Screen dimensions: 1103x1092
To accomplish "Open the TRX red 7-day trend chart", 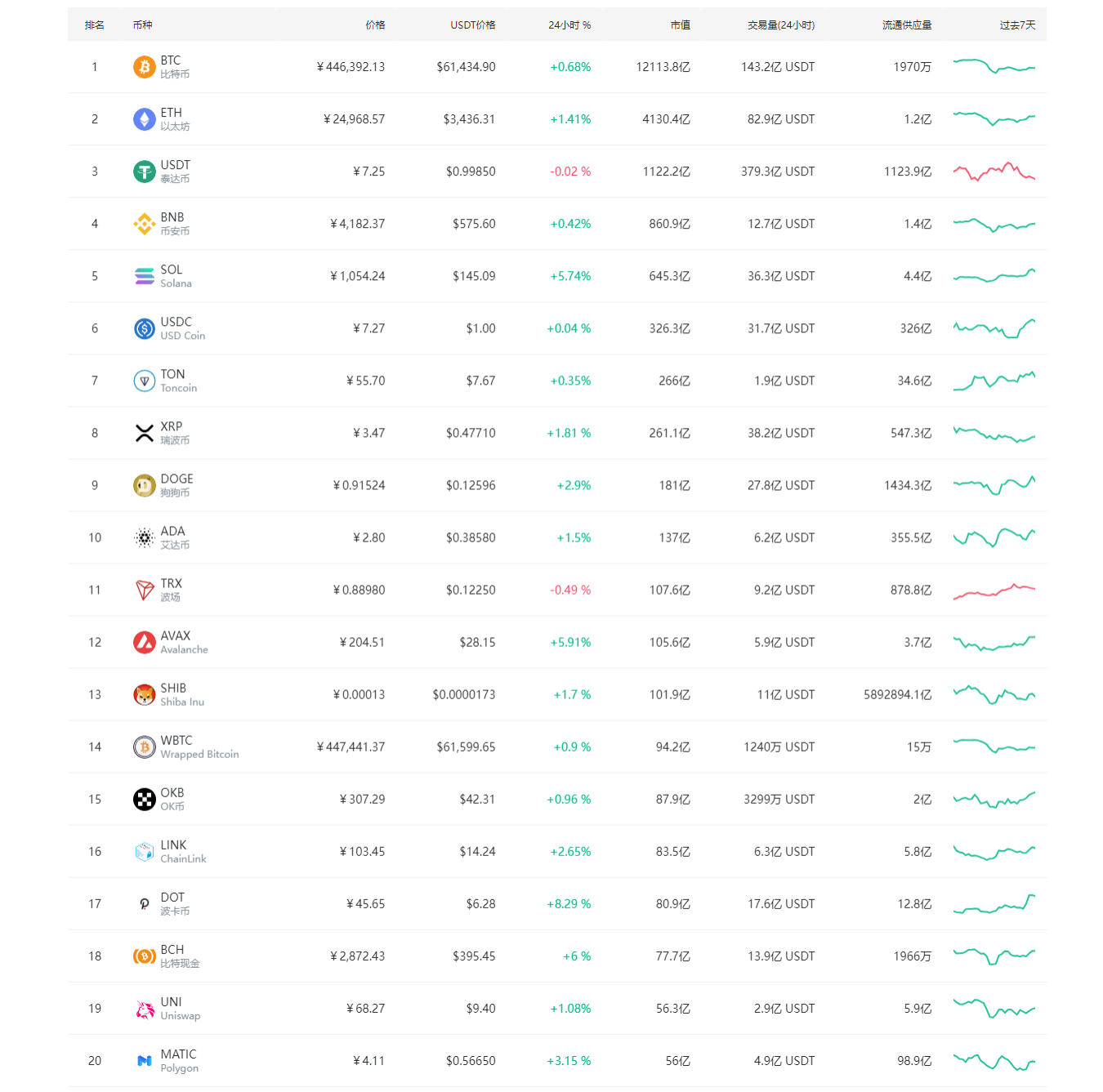I will pos(994,590).
